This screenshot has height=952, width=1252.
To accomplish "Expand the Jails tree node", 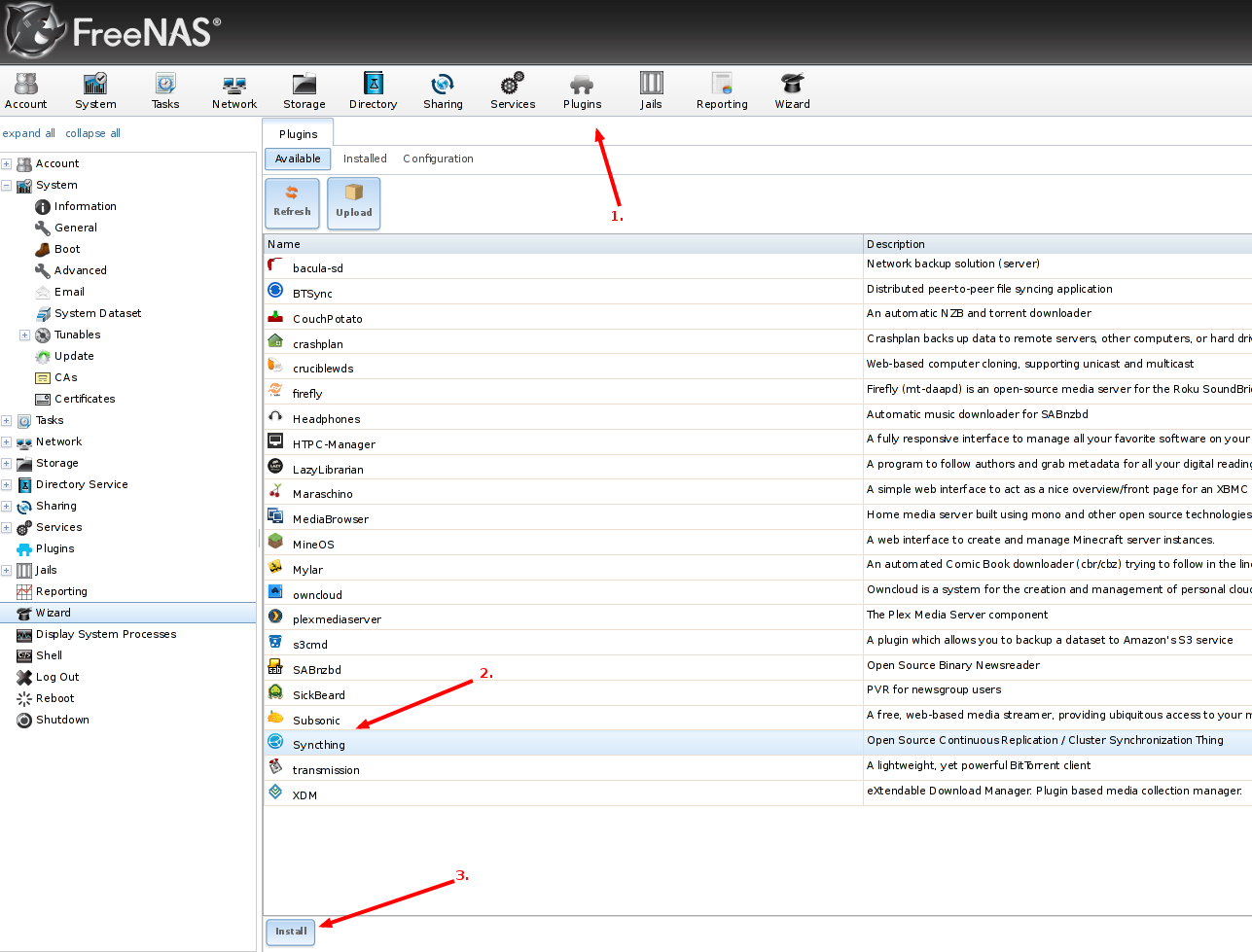I will (7, 570).
